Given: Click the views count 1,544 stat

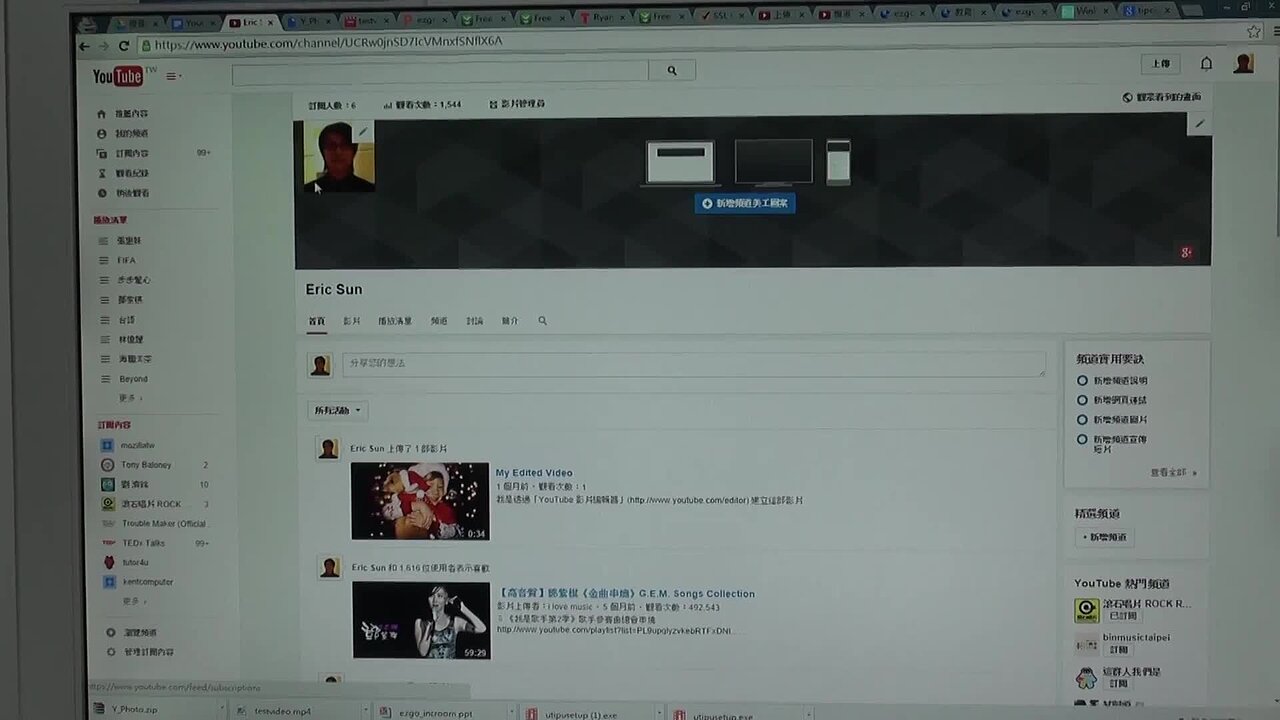Looking at the screenshot, I should pyautogui.click(x=422, y=104).
